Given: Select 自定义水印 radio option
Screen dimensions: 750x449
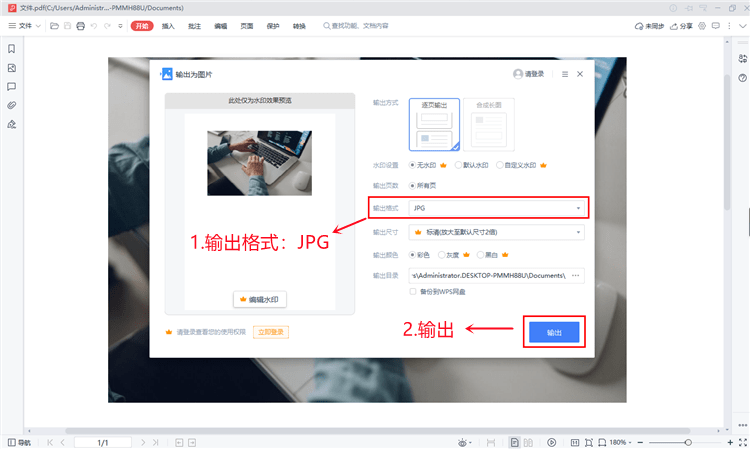Looking at the screenshot, I should tap(500, 165).
